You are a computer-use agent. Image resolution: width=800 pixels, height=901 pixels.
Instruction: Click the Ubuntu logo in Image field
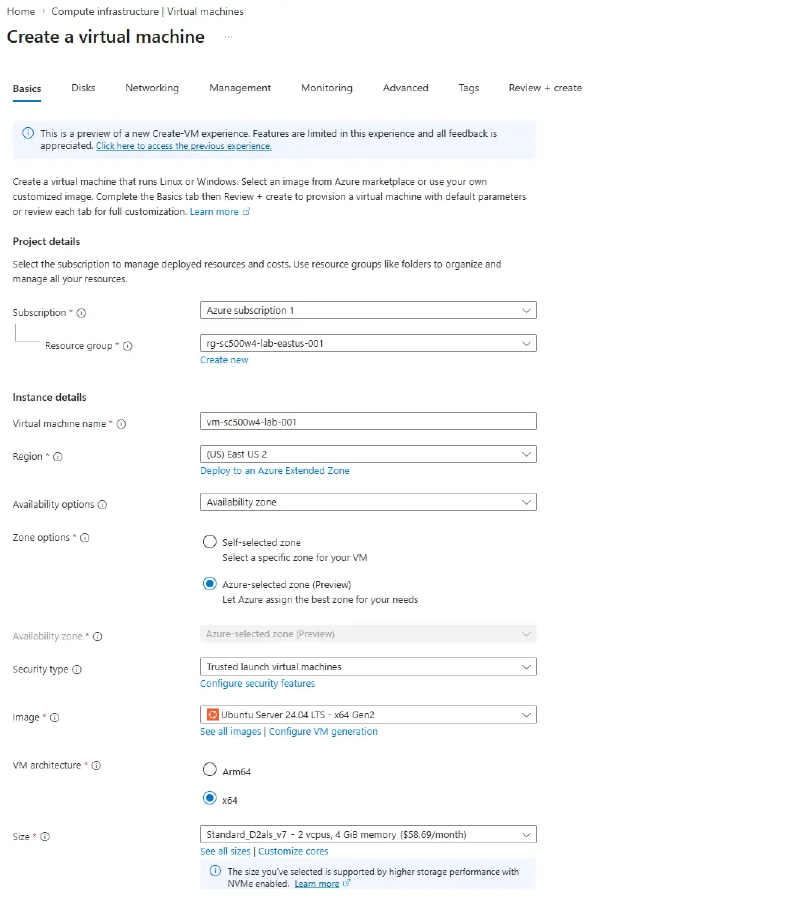213,715
